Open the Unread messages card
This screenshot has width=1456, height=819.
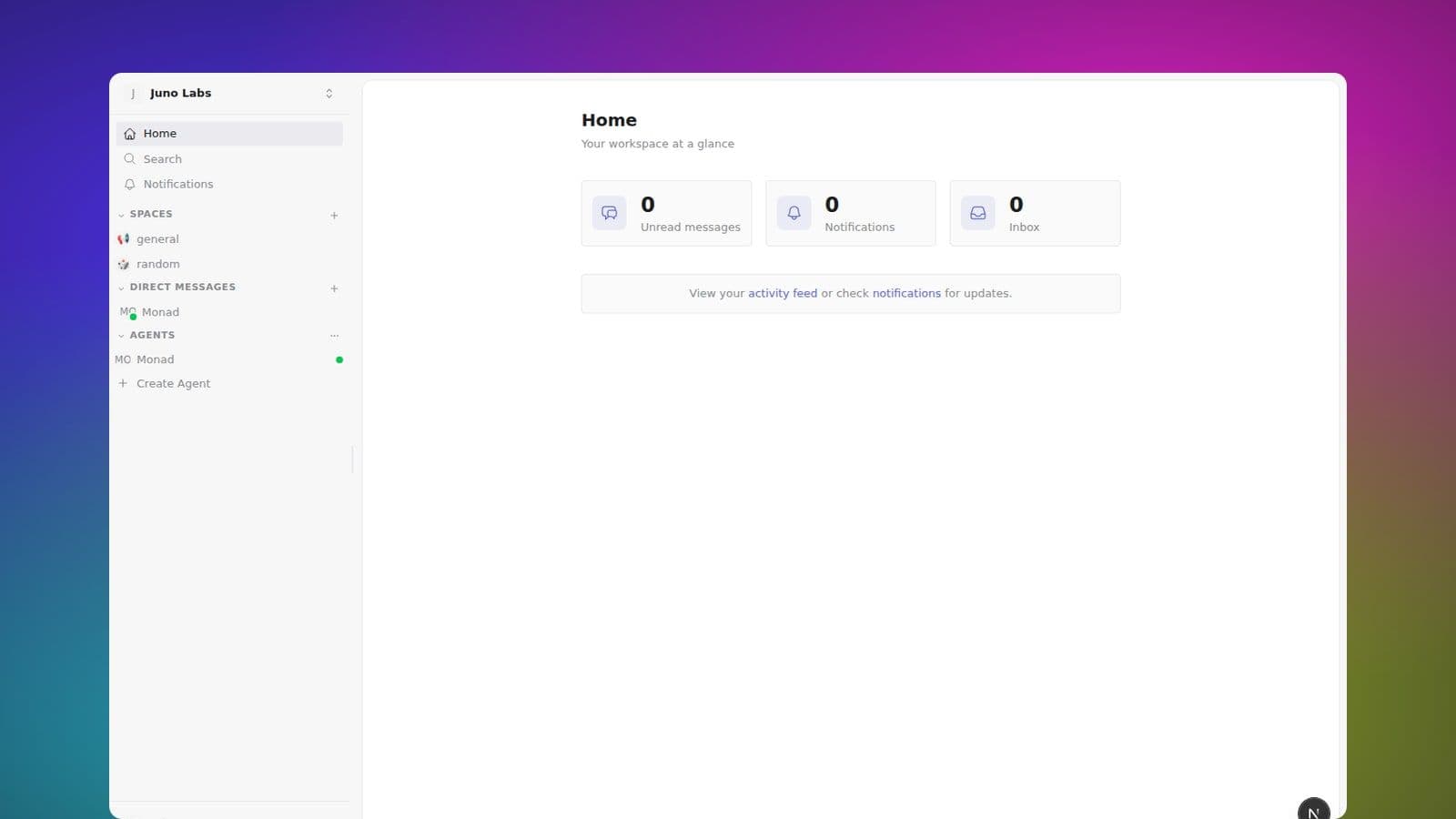coord(667,214)
